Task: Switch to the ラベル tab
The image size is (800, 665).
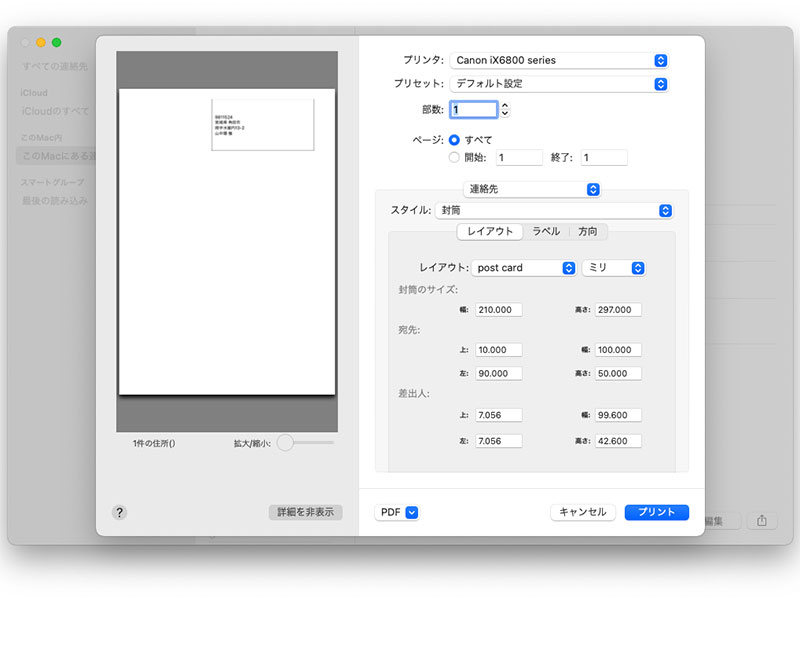Action: tap(546, 231)
